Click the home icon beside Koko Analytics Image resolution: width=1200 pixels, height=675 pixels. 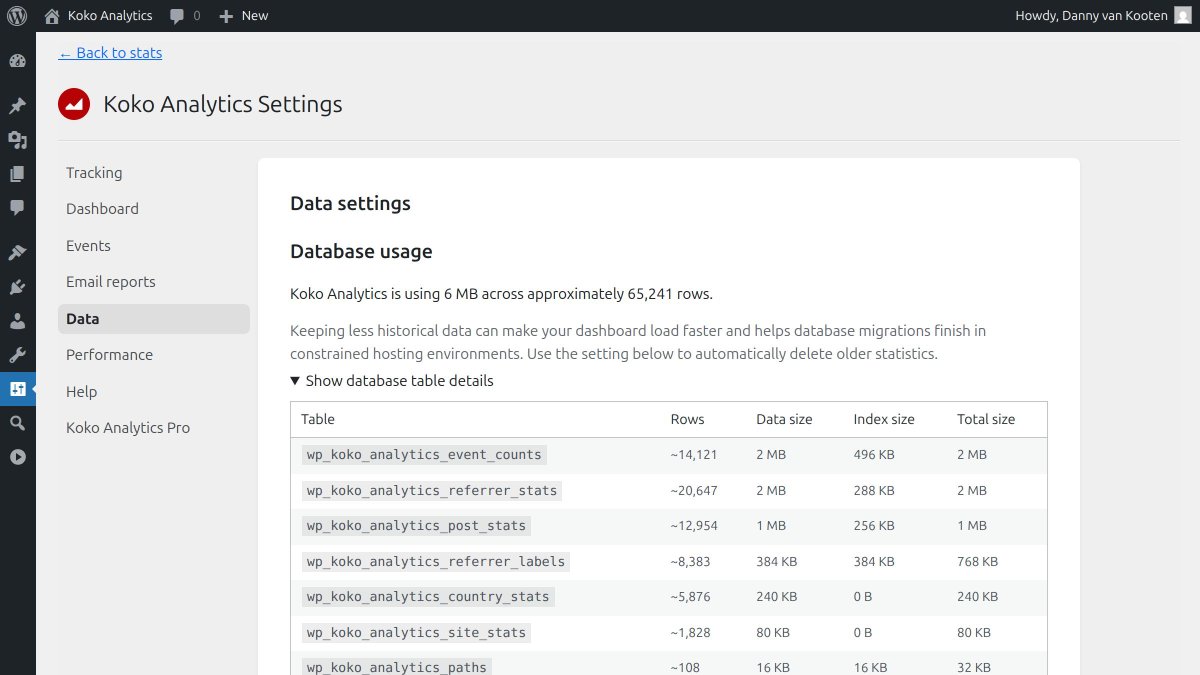(x=52, y=16)
